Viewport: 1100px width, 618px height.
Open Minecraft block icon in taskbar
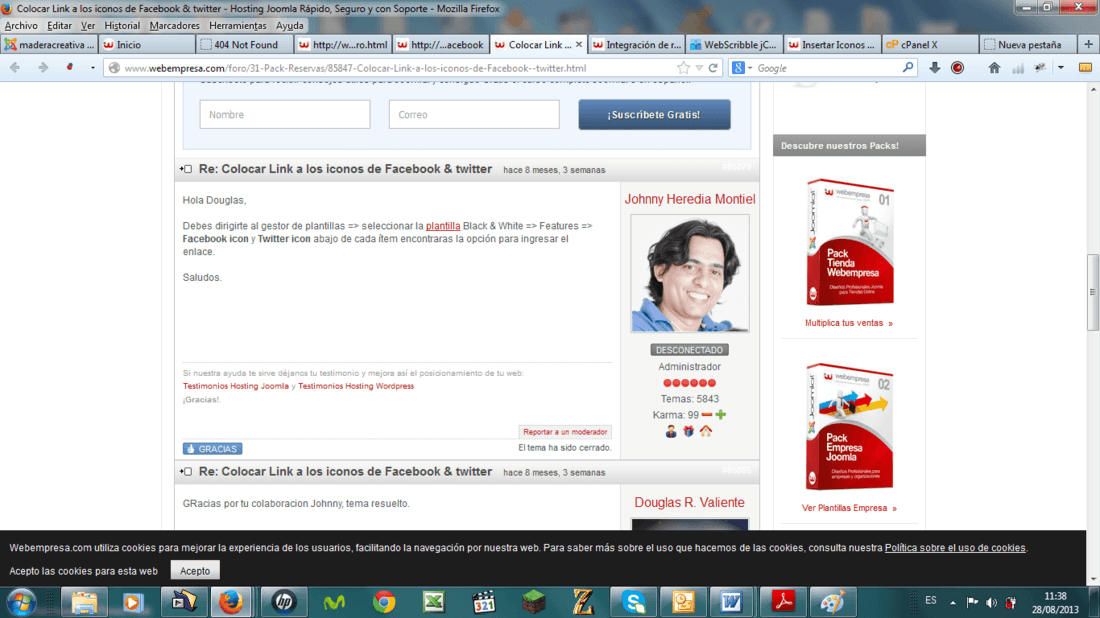click(x=533, y=602)
